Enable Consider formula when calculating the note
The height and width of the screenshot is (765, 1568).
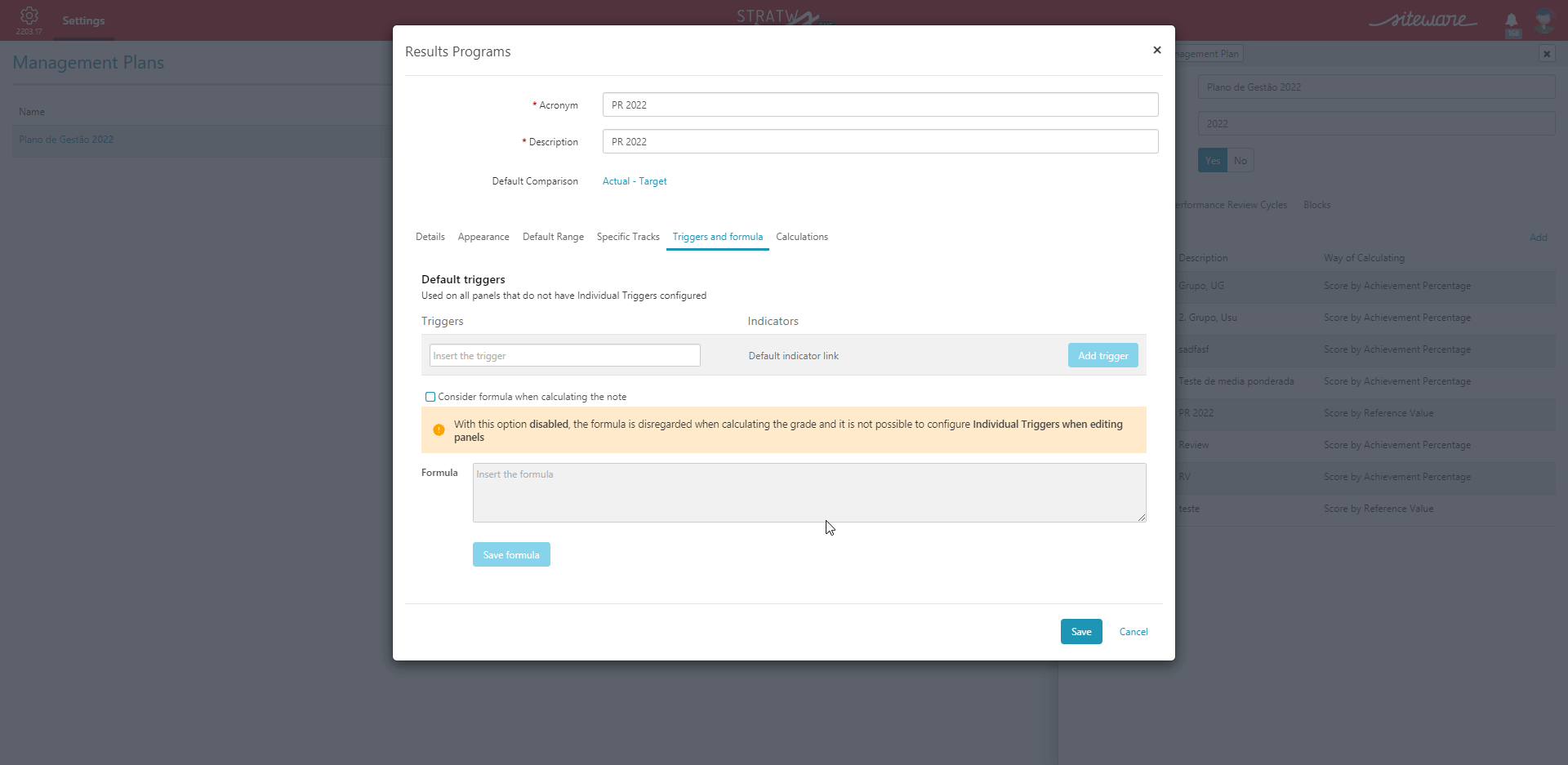[430, 397]
